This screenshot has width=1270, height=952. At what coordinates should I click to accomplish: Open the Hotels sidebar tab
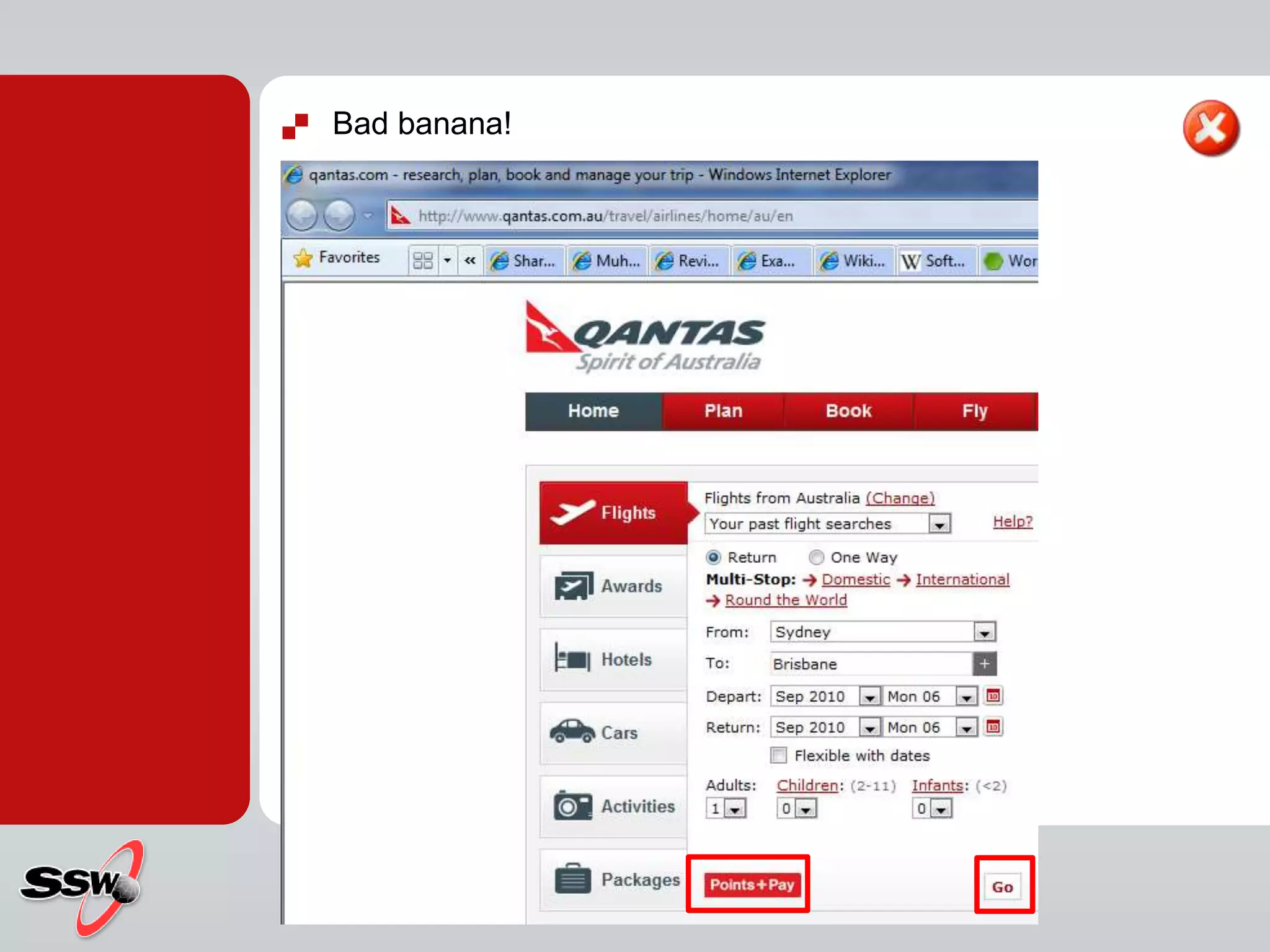click(x=613, y=659)
